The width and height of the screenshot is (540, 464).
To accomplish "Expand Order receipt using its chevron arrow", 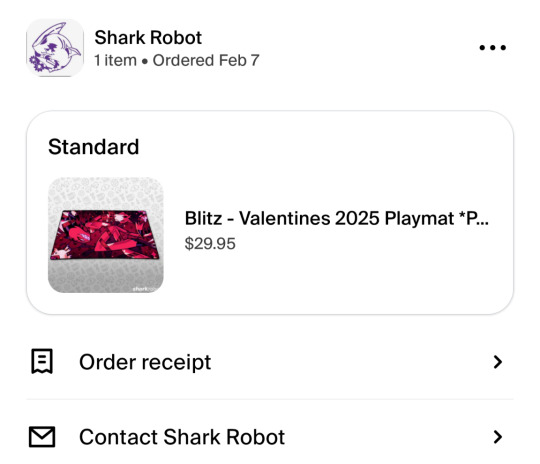I will (x=498, y=362).
